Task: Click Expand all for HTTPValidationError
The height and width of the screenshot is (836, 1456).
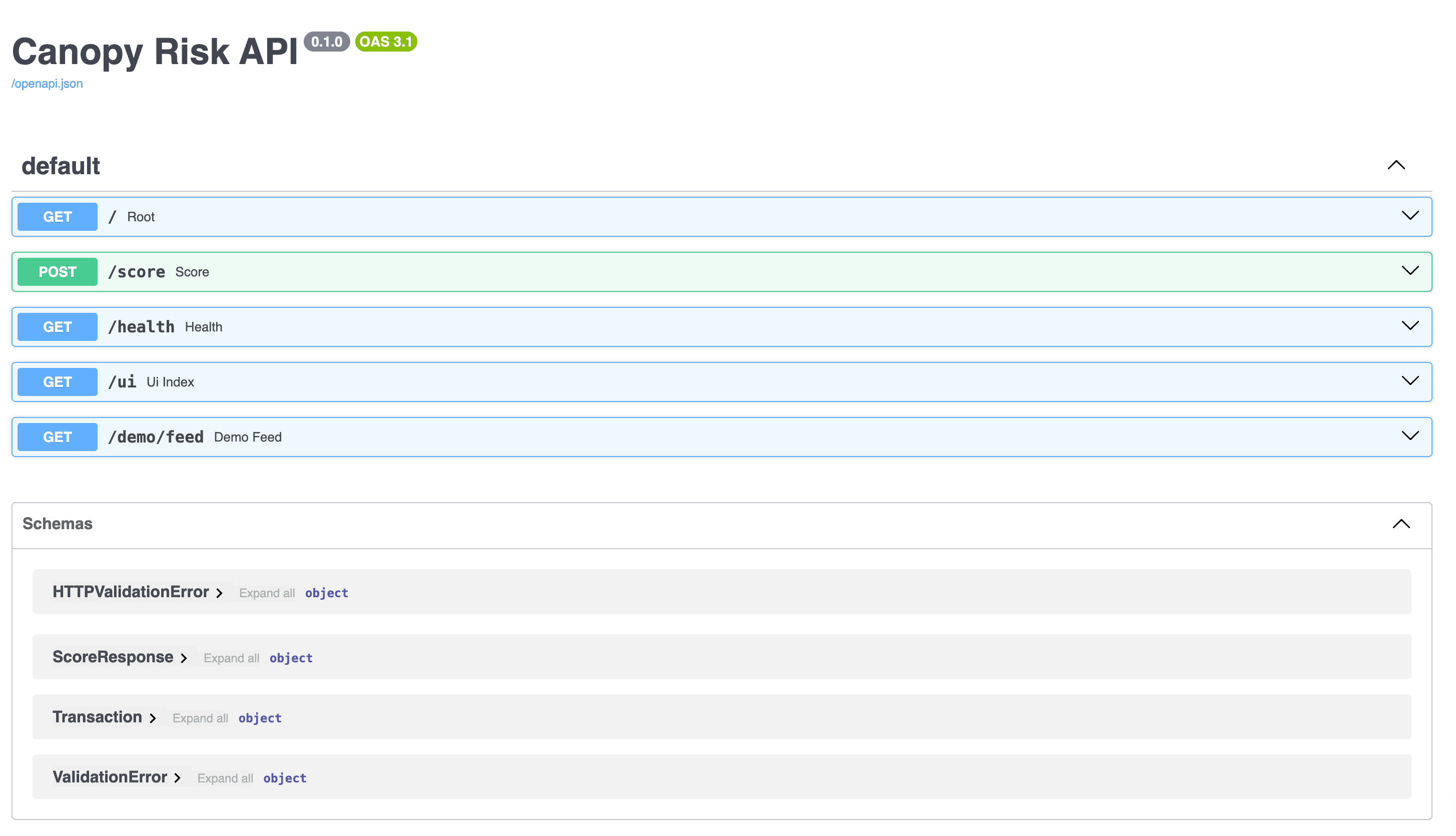Action: click(x=267, y=594)
